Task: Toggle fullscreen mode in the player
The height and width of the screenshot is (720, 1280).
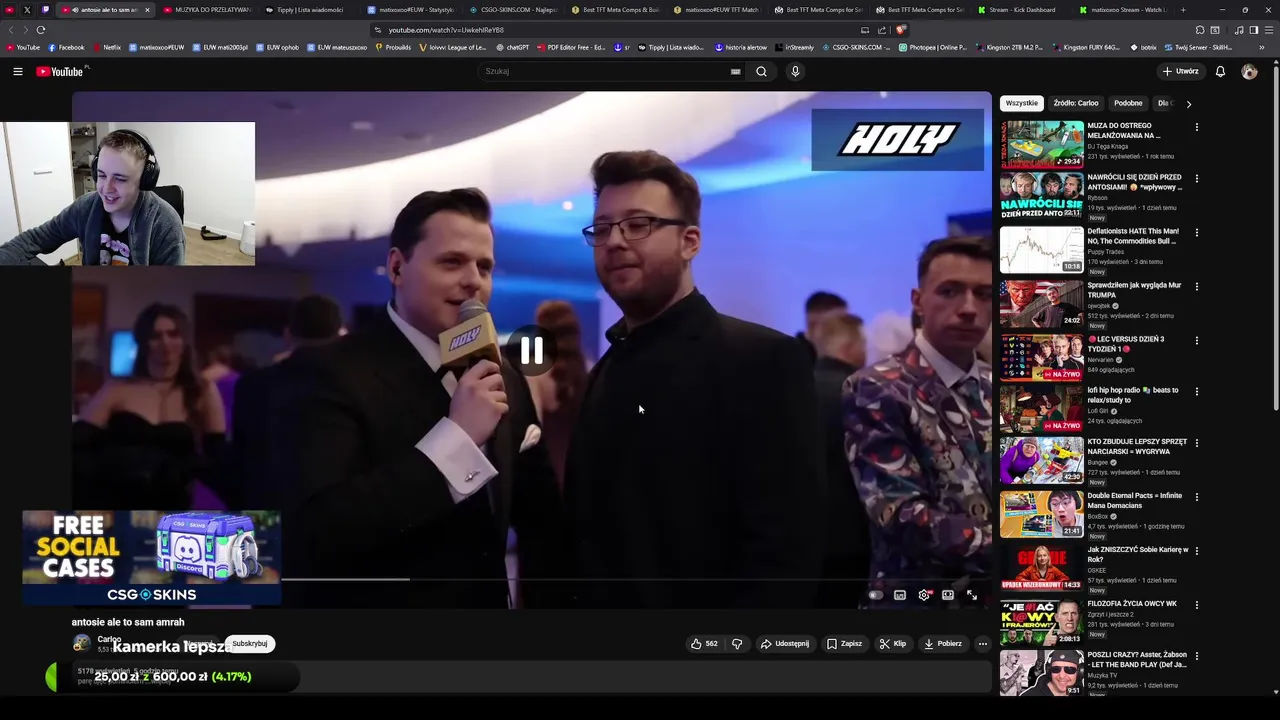Action: [x=972, y=595]
